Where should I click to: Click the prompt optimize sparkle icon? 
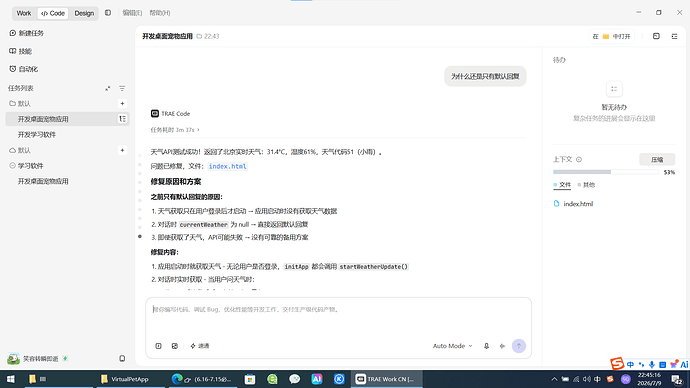(502, 346)
